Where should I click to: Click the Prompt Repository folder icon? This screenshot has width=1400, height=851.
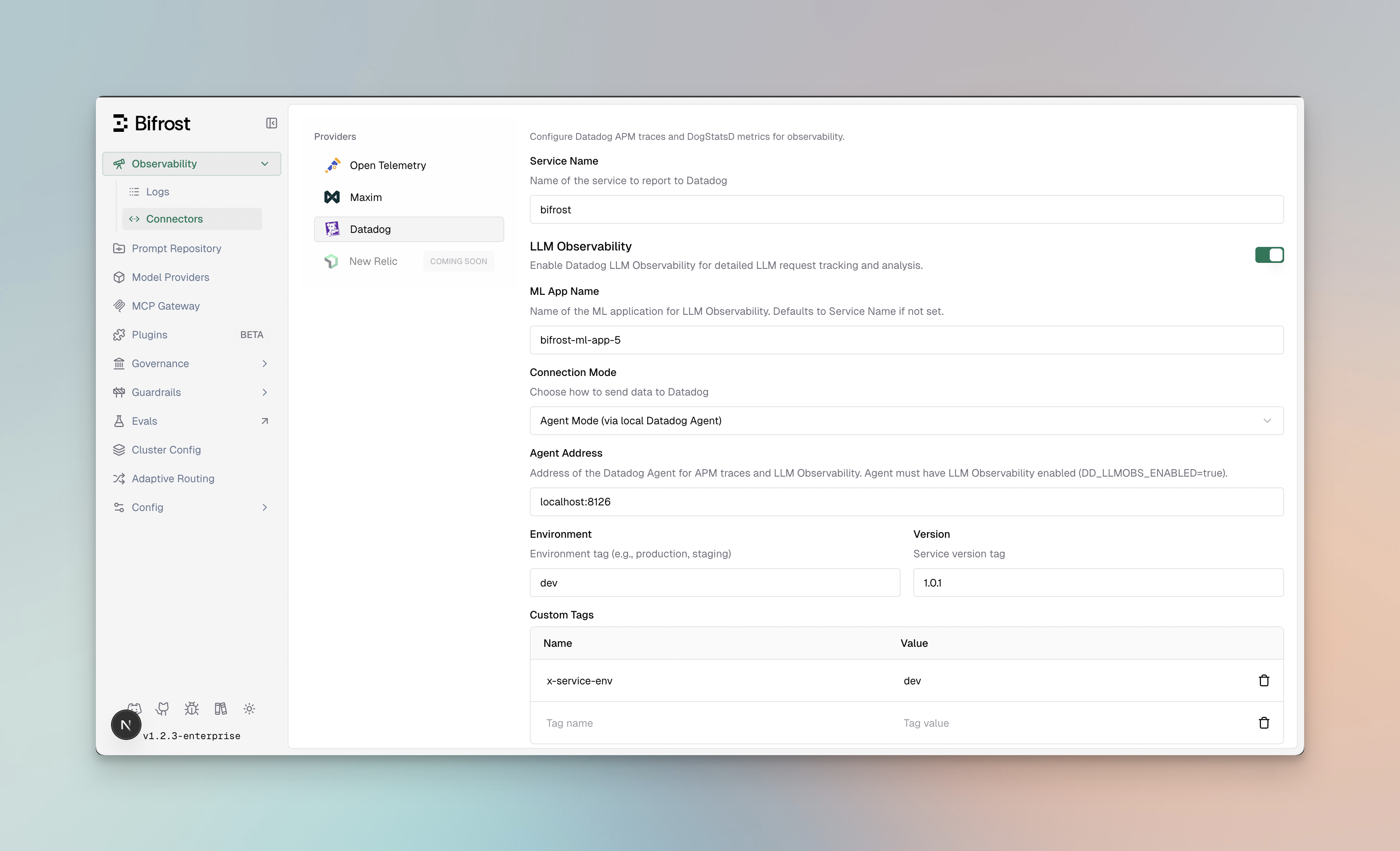pyautogui.click(x=119, y=248)
